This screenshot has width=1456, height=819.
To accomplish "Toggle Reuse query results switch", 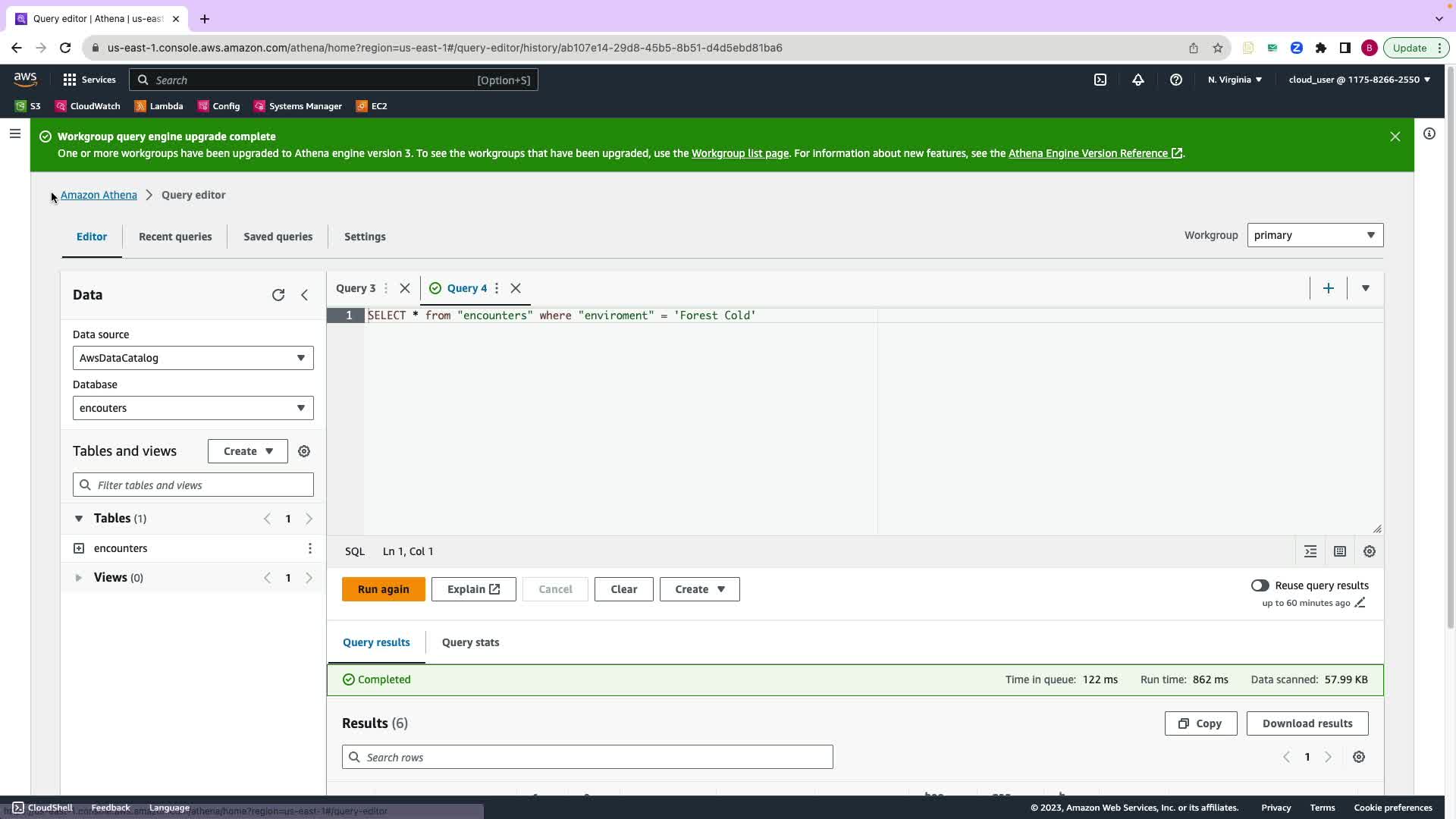I will tap(1260, 585).
